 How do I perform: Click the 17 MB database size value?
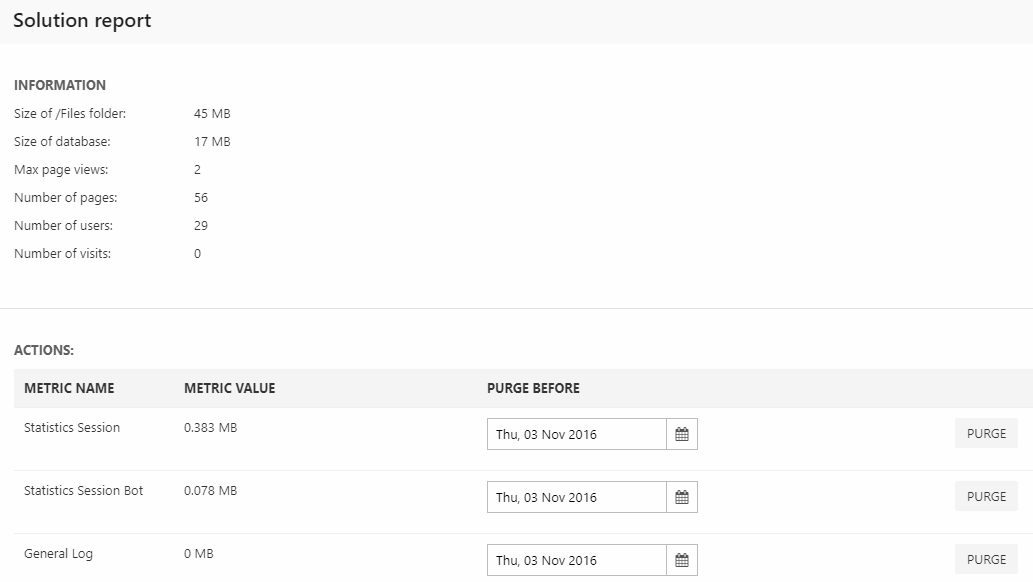[x=212, y=142]
